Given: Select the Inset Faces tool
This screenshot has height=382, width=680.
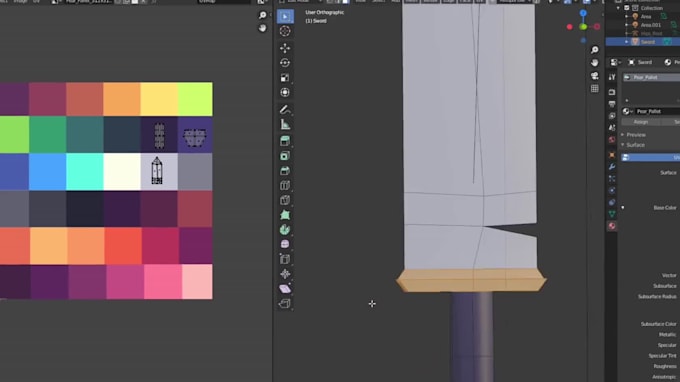Looking at the screenshot, I should coord(285,156).
